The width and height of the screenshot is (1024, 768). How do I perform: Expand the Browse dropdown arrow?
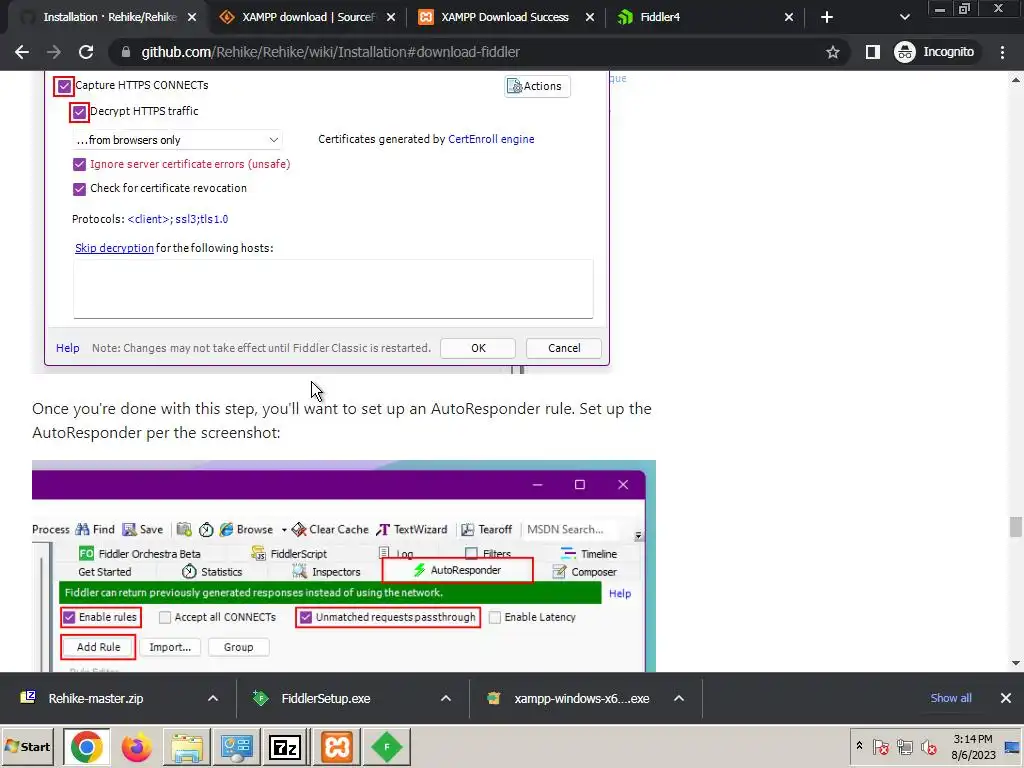(284, 530)
